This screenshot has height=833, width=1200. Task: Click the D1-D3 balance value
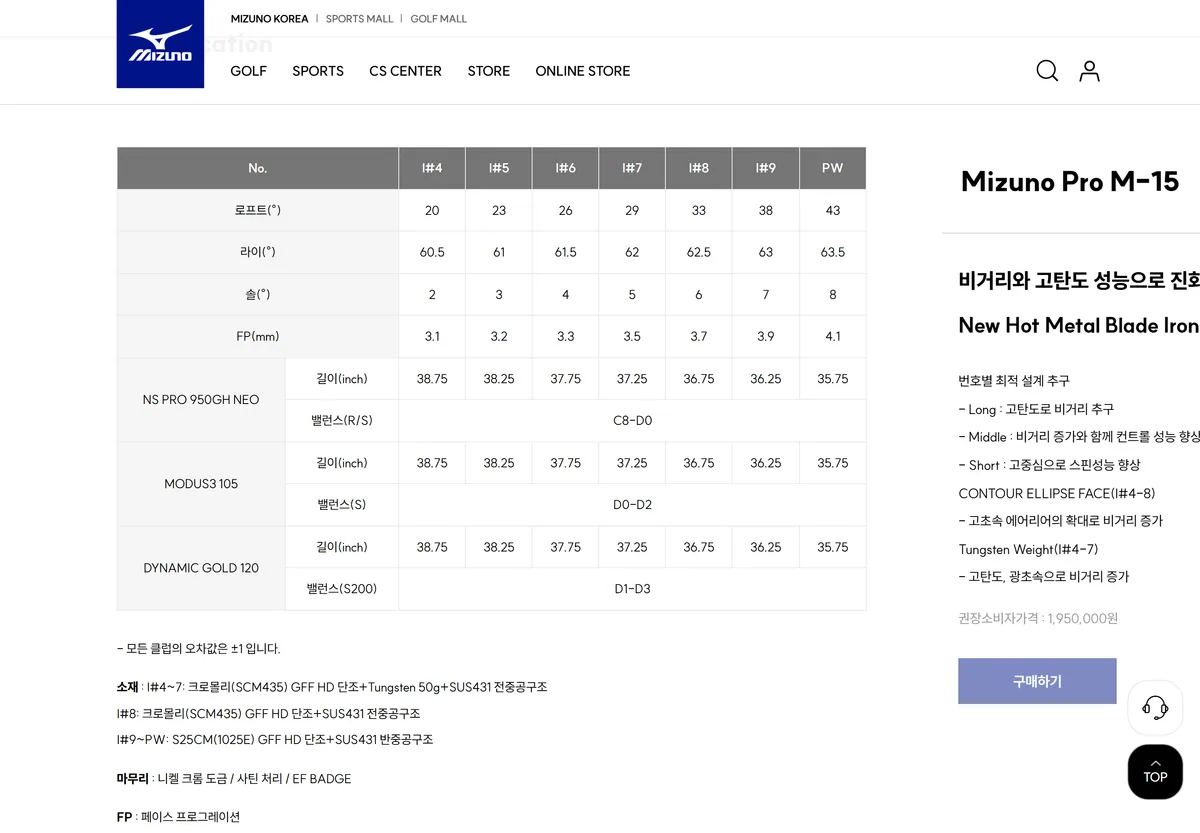(632, 589)
